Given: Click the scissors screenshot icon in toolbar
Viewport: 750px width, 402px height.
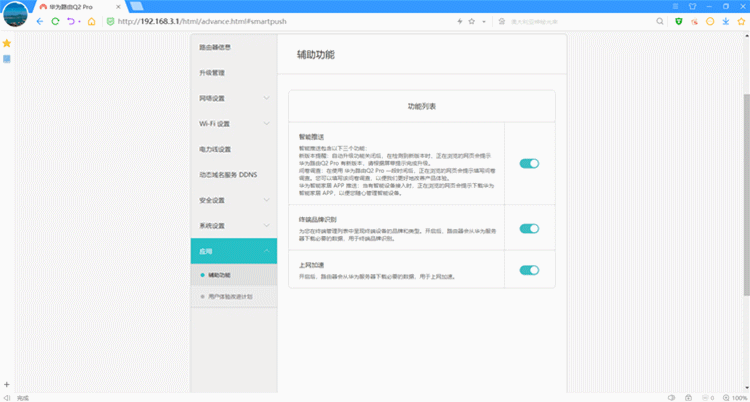Looking at the screenshot, I should tap(693, 21).
